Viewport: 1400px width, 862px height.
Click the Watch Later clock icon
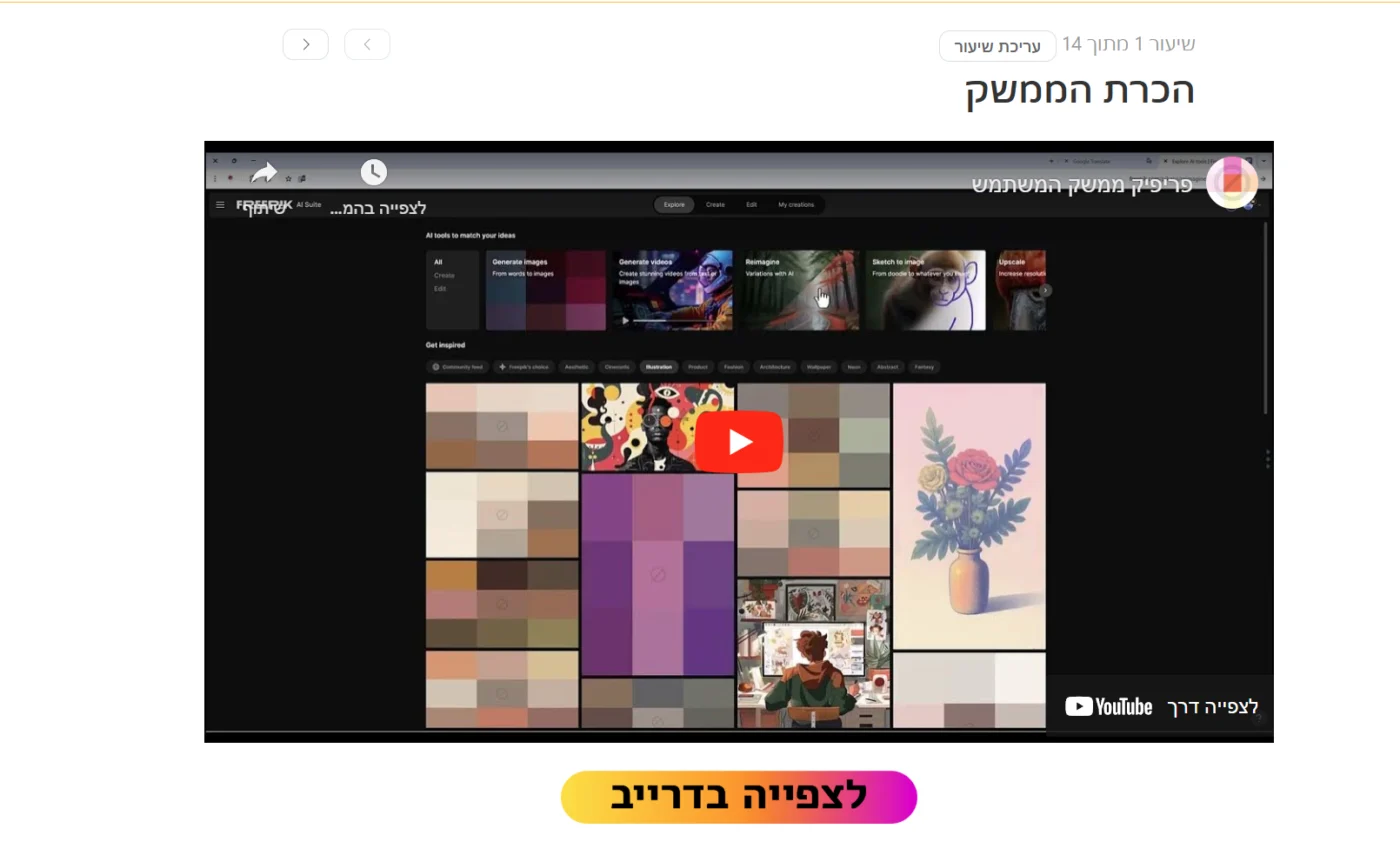tap(373, 172)
